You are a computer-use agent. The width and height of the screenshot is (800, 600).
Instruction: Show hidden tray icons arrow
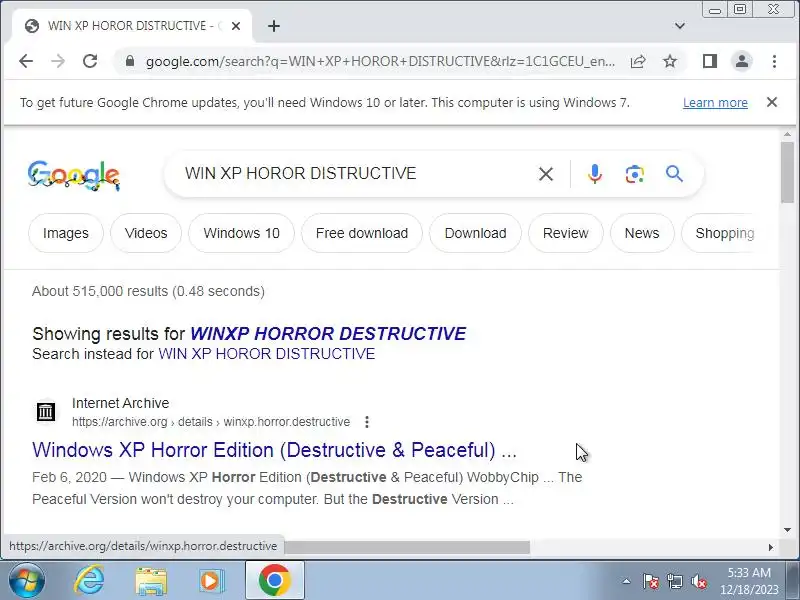[x=627, y=581]
